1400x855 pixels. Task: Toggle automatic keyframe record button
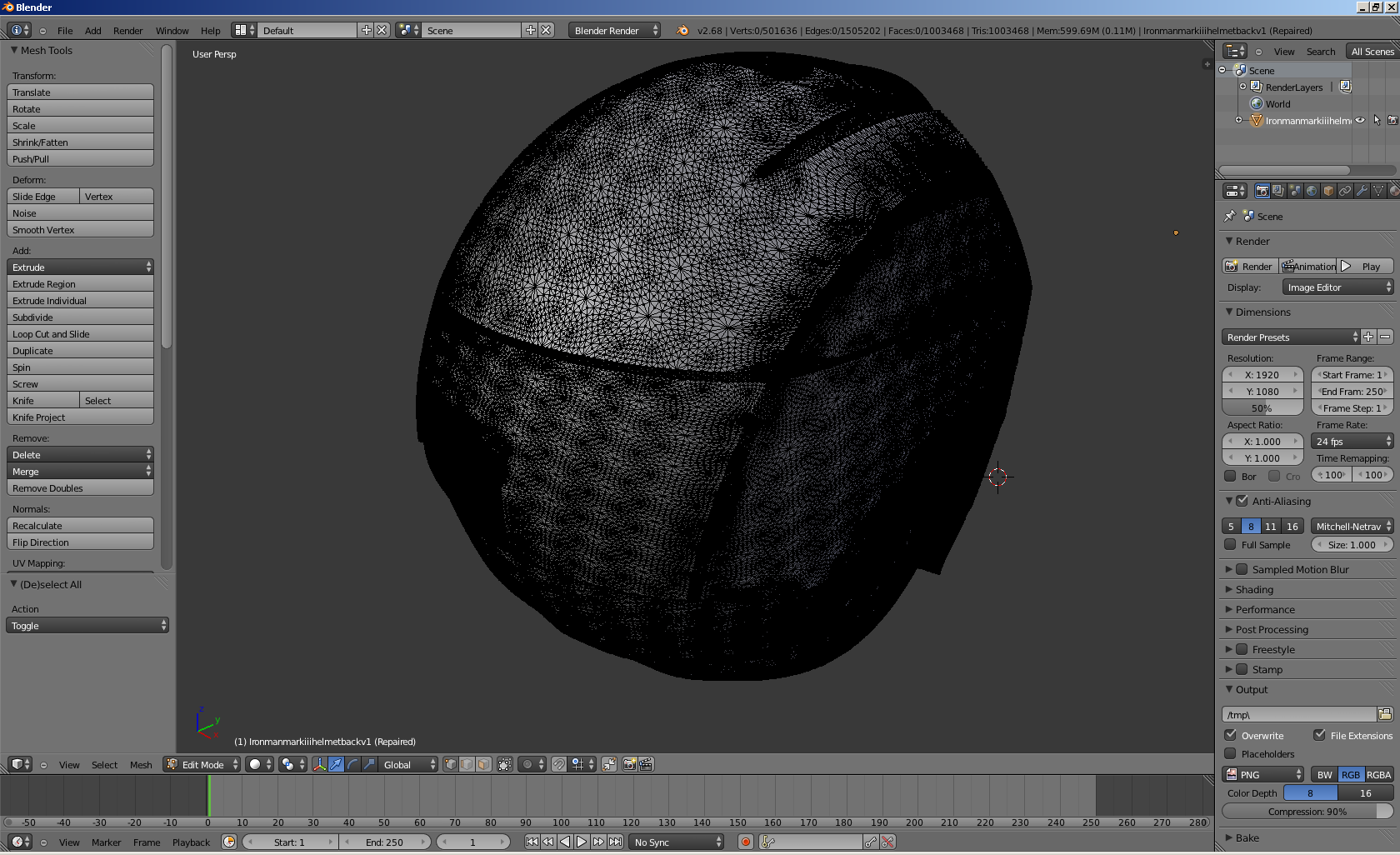(x=746, y=842)
